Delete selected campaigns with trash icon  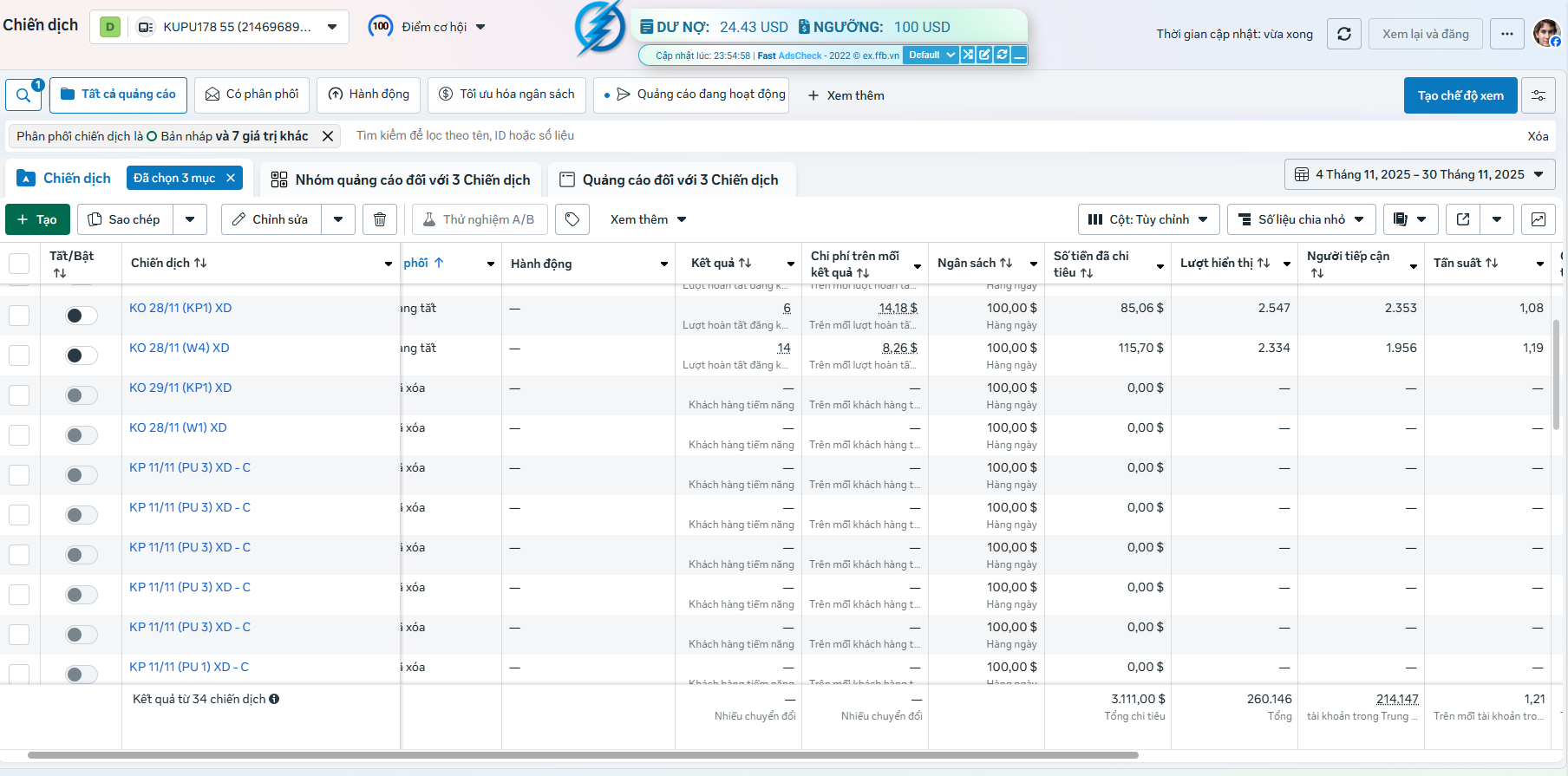tap(380, 219)
